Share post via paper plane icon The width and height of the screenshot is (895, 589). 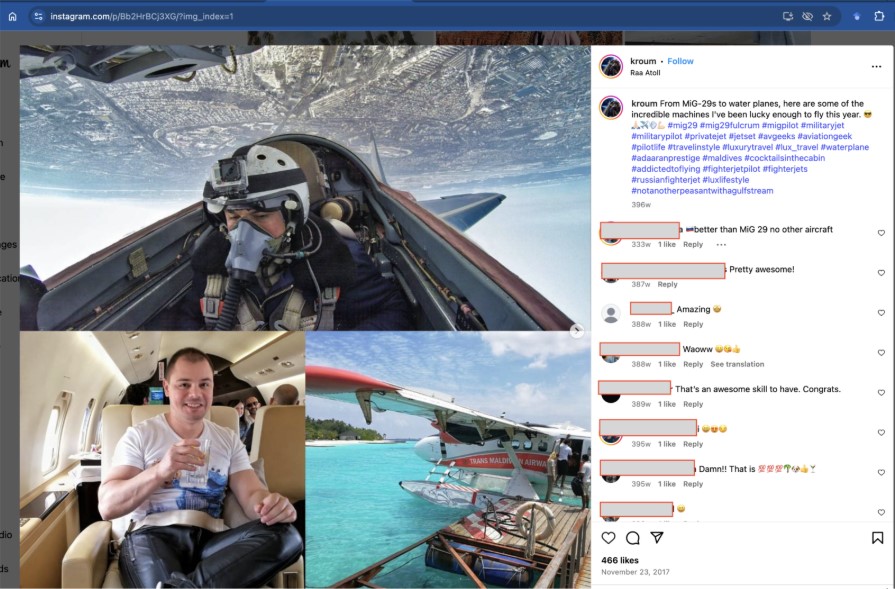657,538
